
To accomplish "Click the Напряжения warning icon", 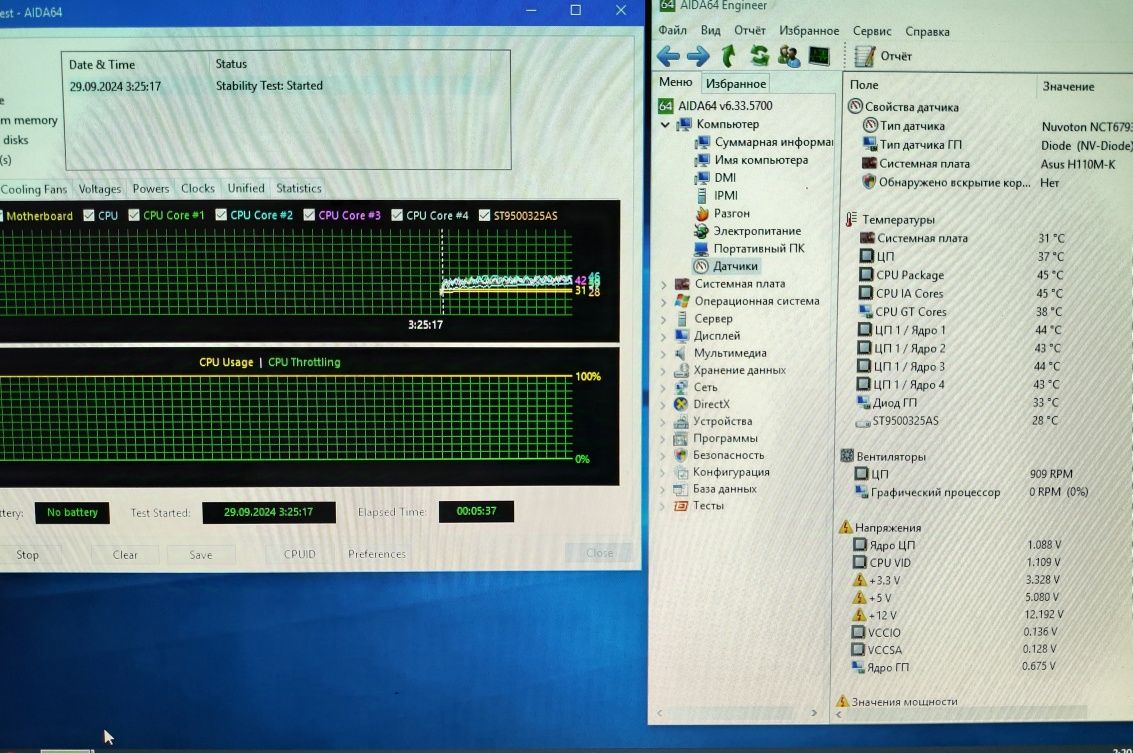I will pos(845,527).
